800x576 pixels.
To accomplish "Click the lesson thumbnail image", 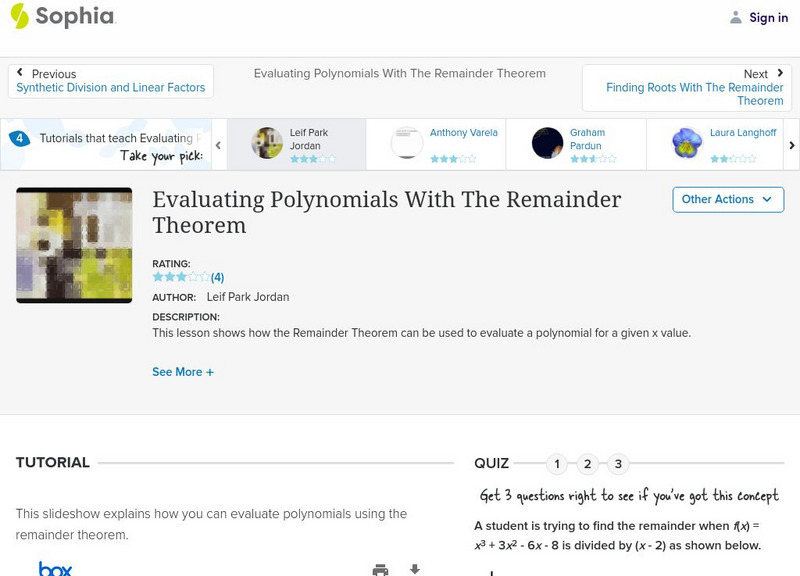I will [x=74, y=245].
